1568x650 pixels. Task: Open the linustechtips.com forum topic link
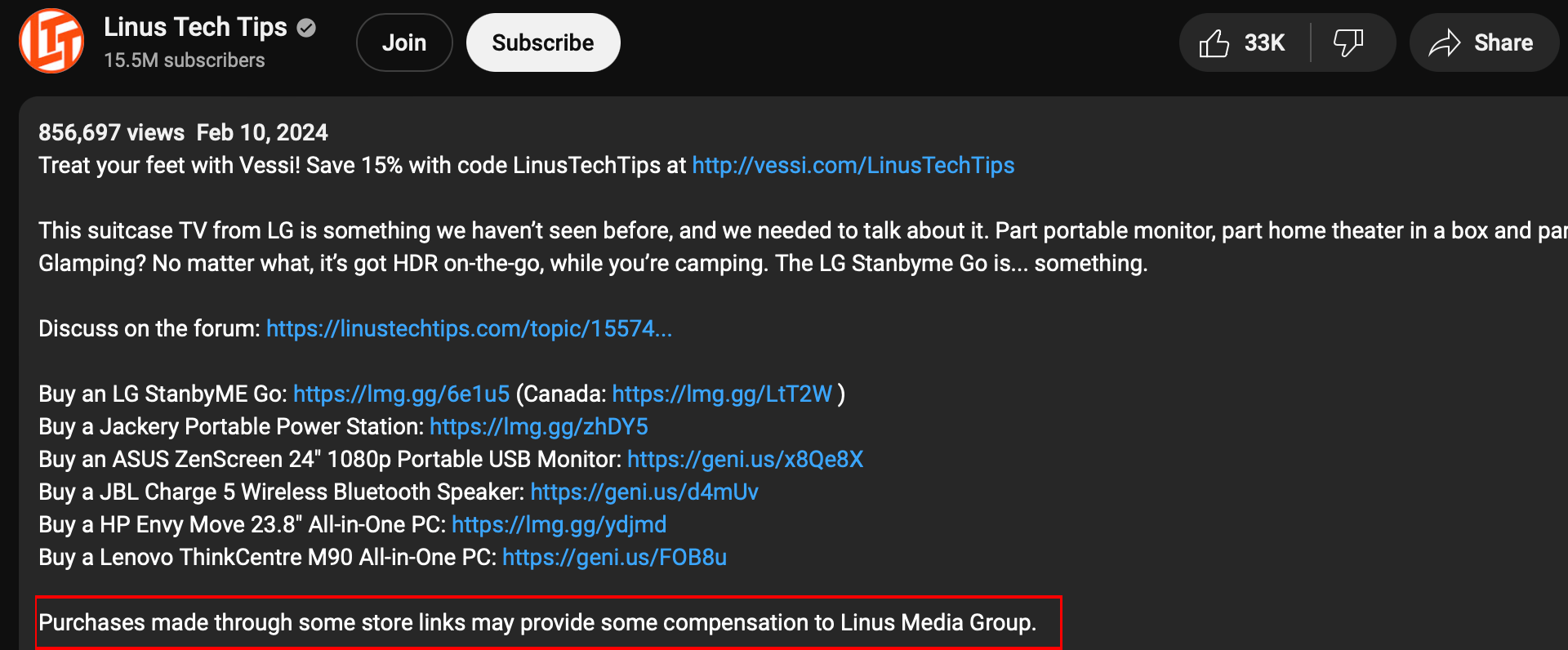469,328
